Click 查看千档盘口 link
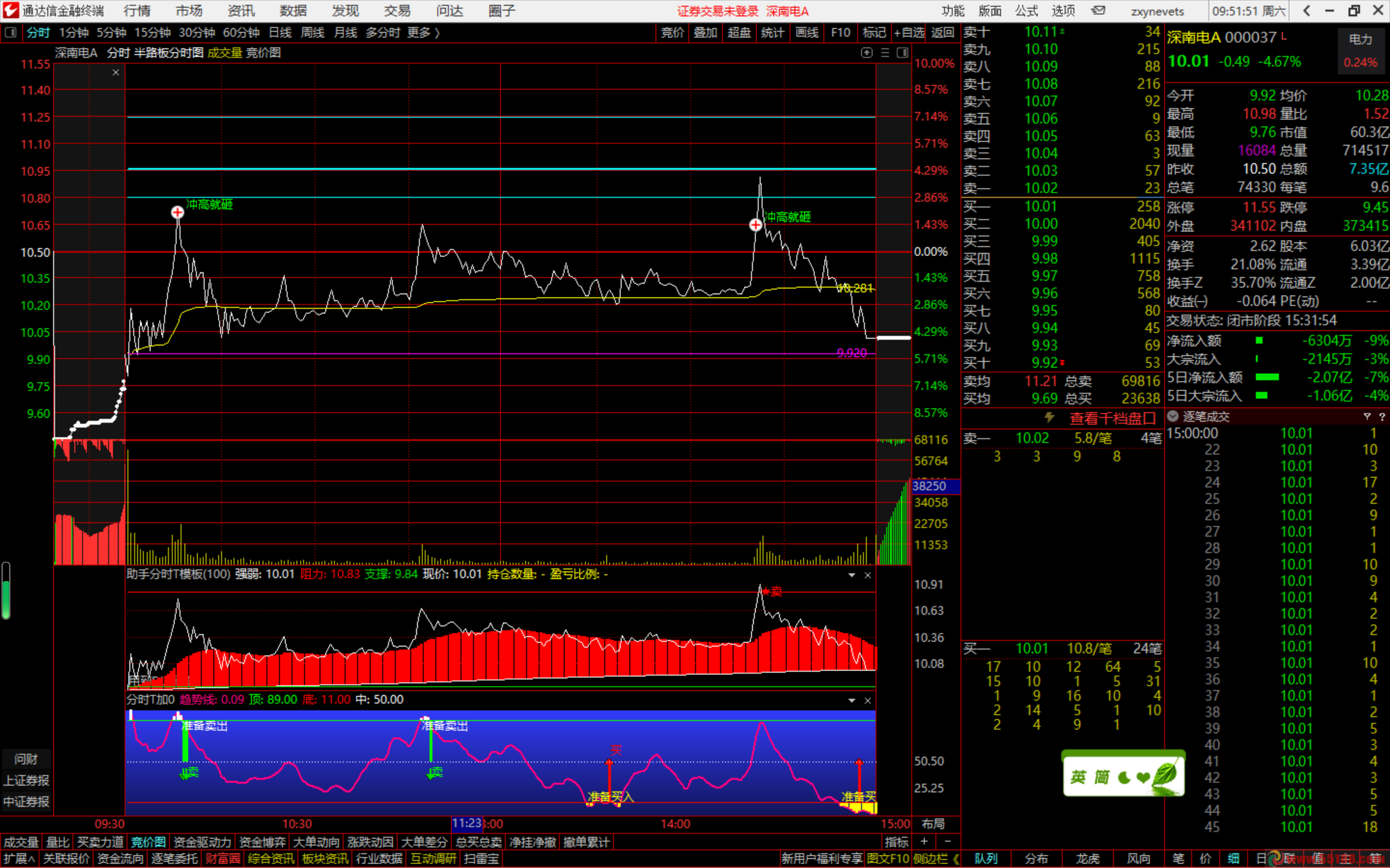Screen dimensions: 1390x868 coord(1112,418)
